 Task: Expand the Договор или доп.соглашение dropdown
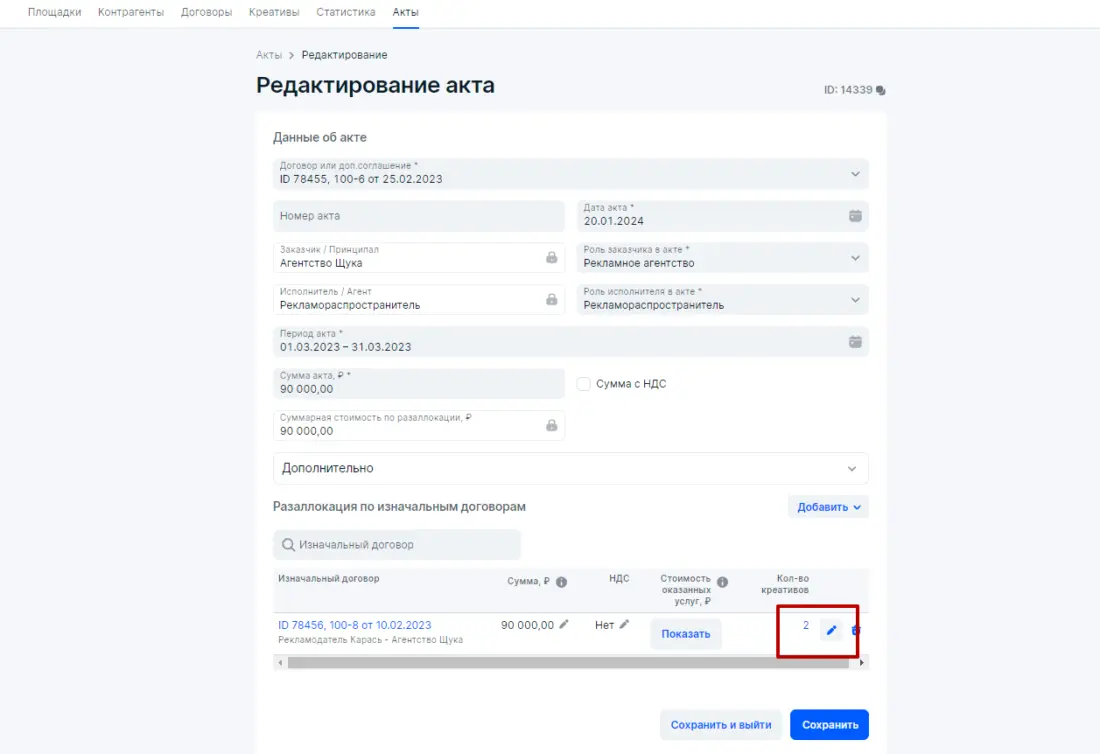tap(855, 174)
